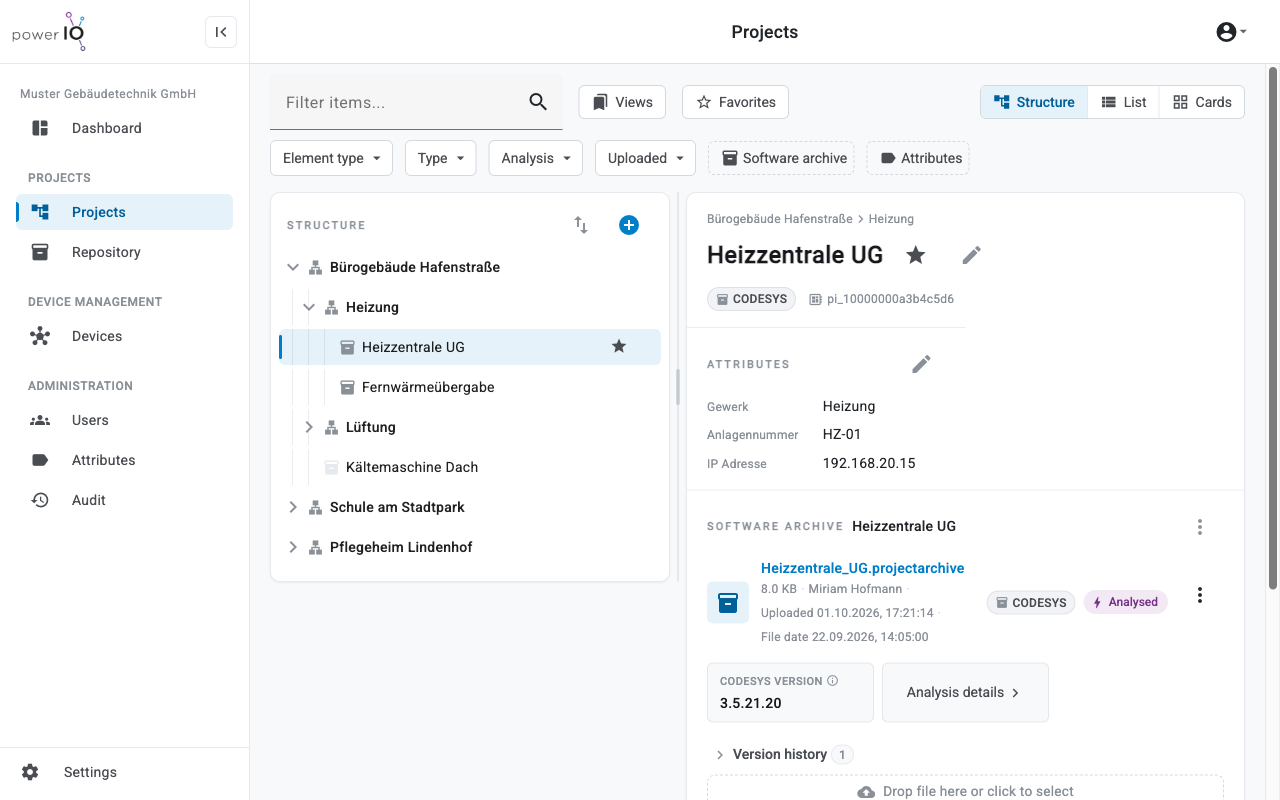
Task: Collapse the sidebar with the arrow button
Action: click(221, 32)
